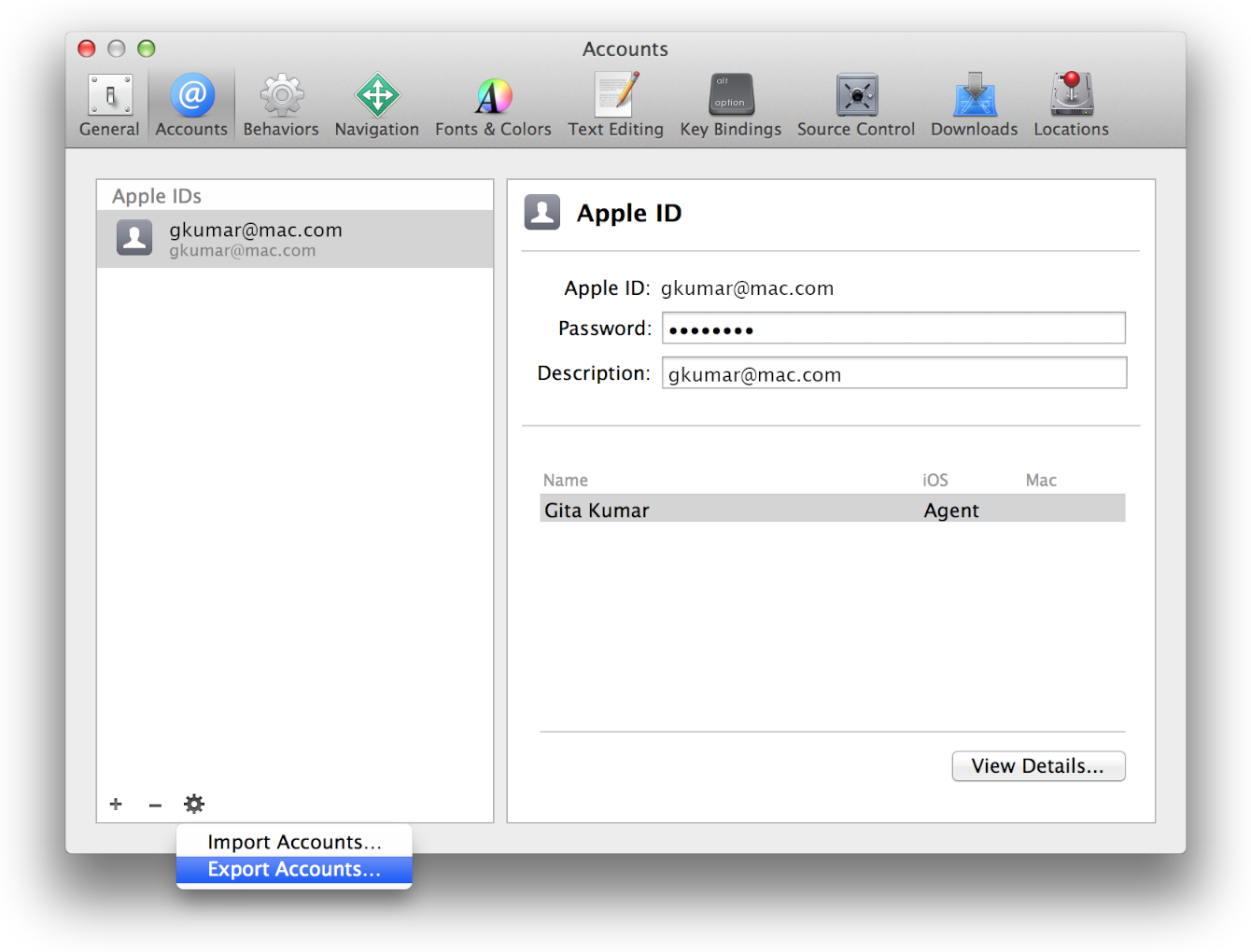
Task: Open Fonts & Colors preferences
Action: click(x=493, y=105)
